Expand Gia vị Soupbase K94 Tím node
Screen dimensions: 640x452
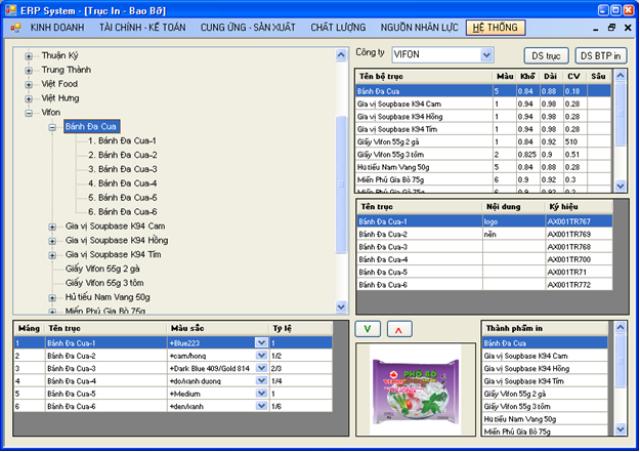tap(52, 255)
